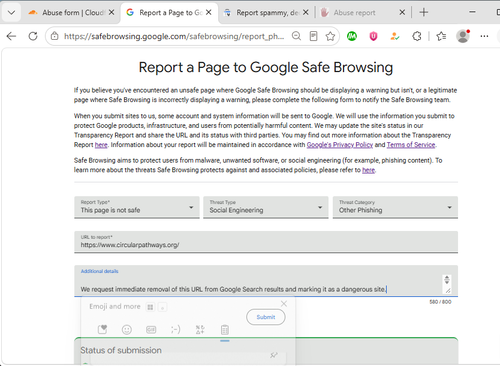Submit the Safe Browsing report
Image resolution: width=500 pixels, height=366 pixels.
[266, 317]
